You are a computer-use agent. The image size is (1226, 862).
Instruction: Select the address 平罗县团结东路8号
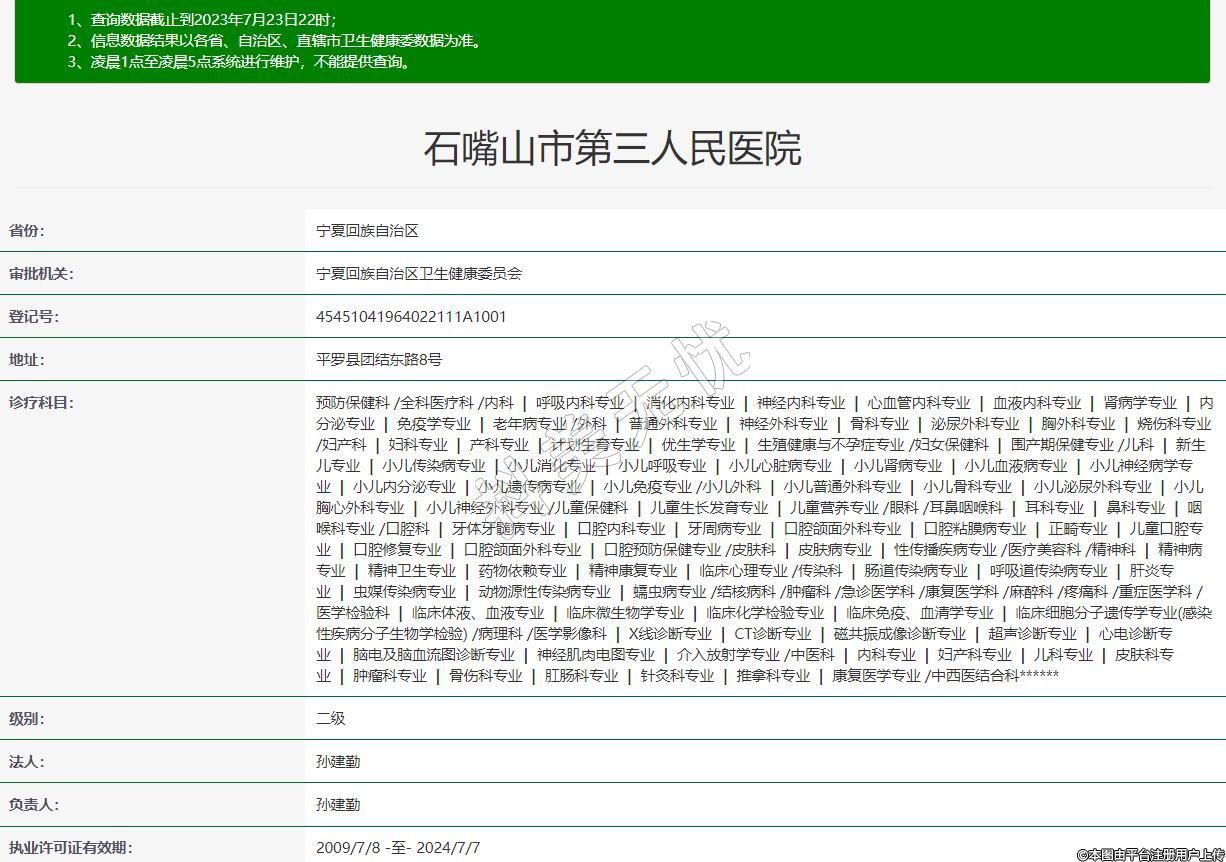[x=379, y=359]
